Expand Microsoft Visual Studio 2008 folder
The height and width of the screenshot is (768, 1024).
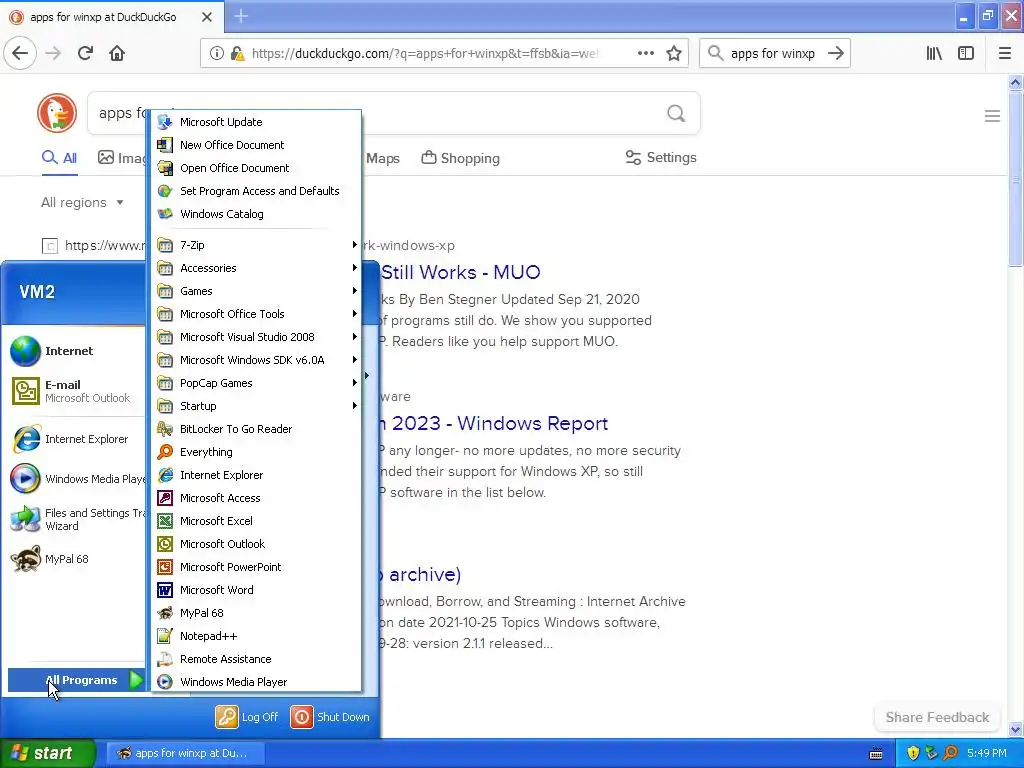point(256,337)
